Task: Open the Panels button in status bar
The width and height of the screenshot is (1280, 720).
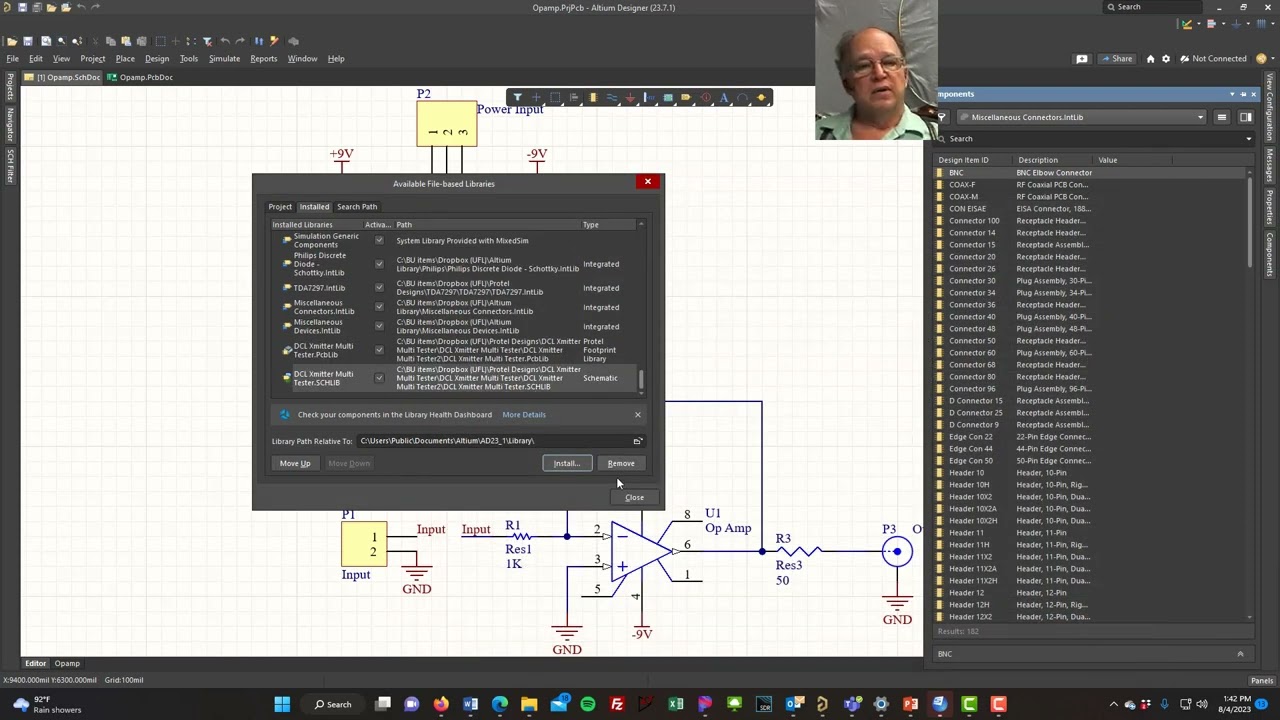Action: tap(1262, 681)
